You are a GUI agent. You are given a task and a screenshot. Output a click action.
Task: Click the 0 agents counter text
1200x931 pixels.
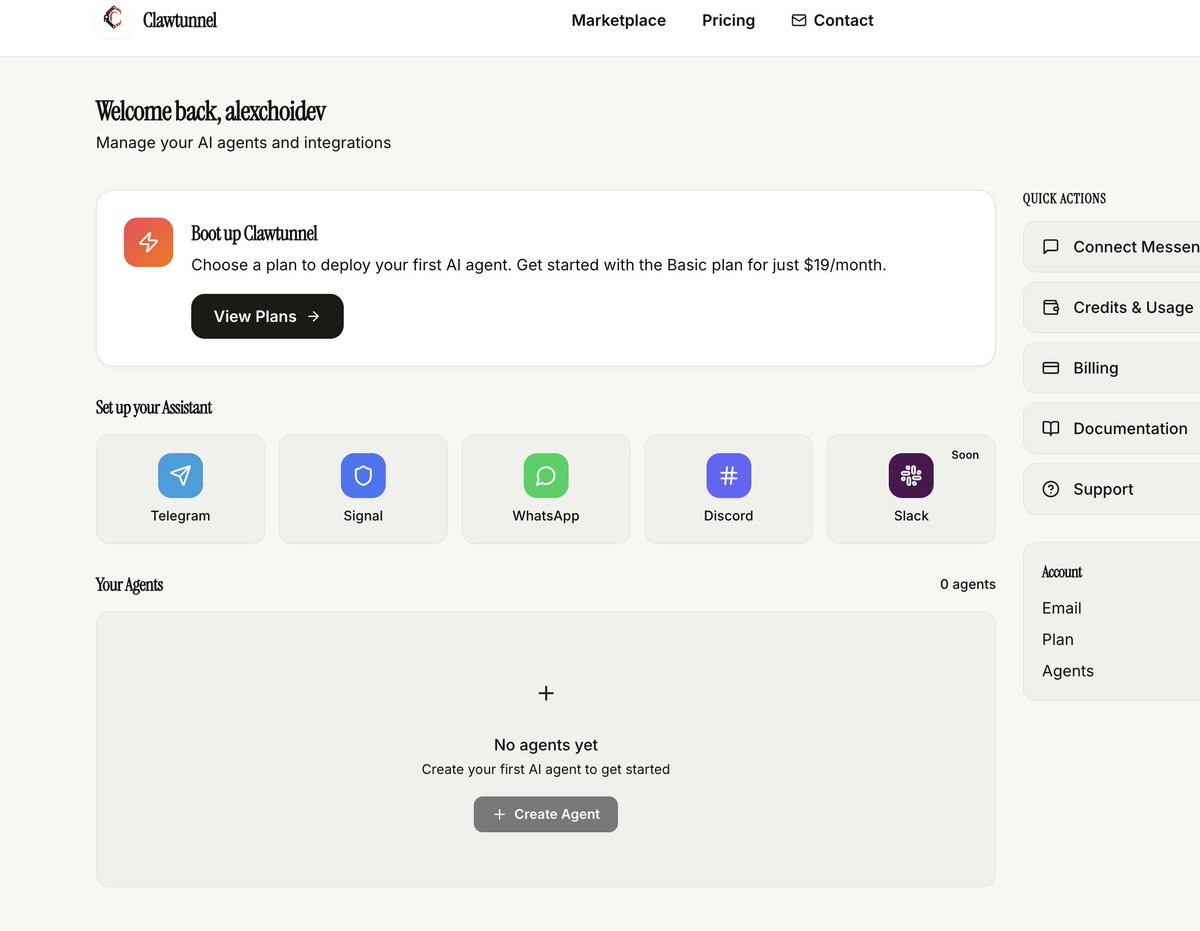(968, 584)
